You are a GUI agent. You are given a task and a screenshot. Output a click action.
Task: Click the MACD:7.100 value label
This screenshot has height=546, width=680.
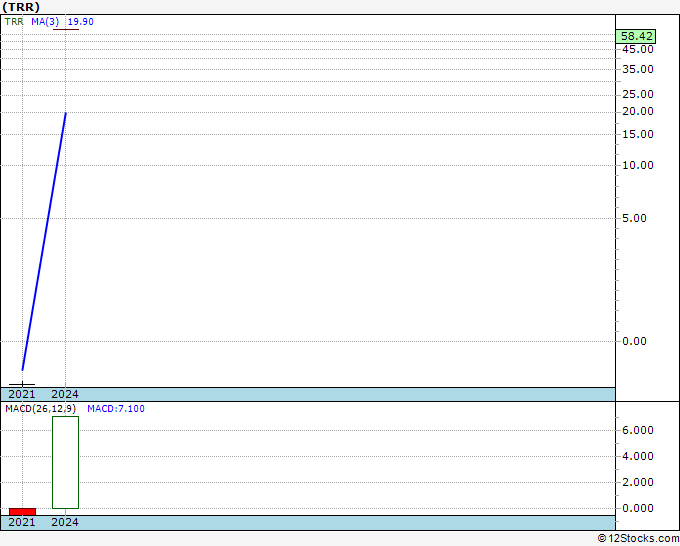pyautogui.click(x=116, y=409)
